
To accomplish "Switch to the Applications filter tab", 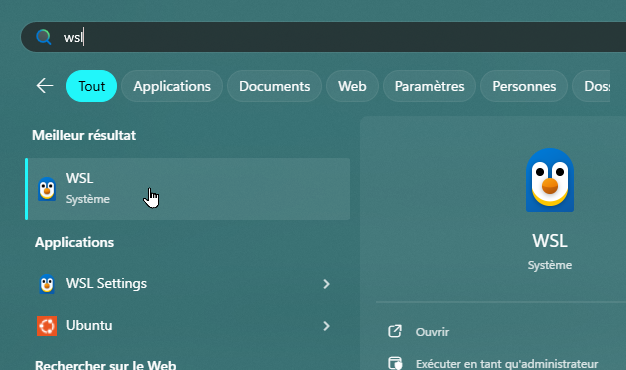I will (x=172, y=86).
